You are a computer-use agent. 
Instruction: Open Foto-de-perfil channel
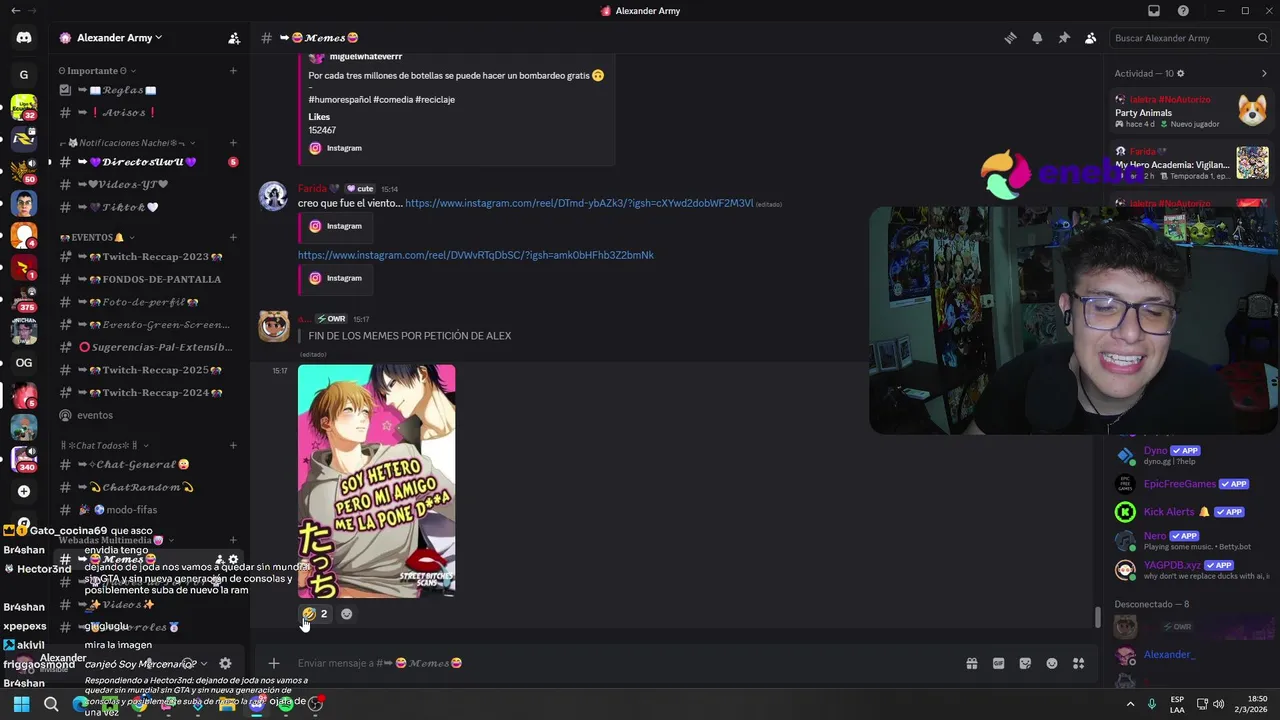pyautogui.click(x=148, y=302)
